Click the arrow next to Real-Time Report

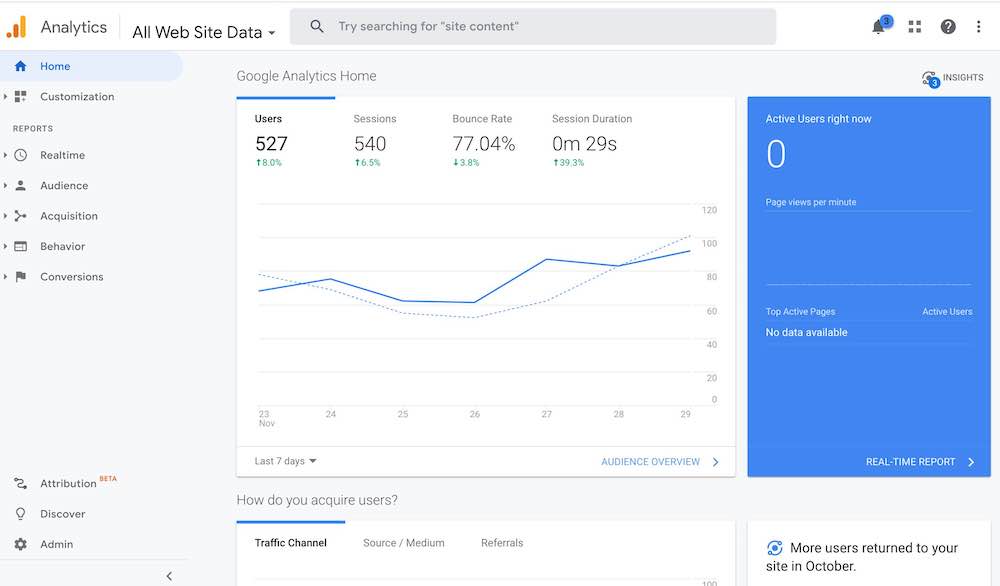pyautogui.click(x=971, y=462)
